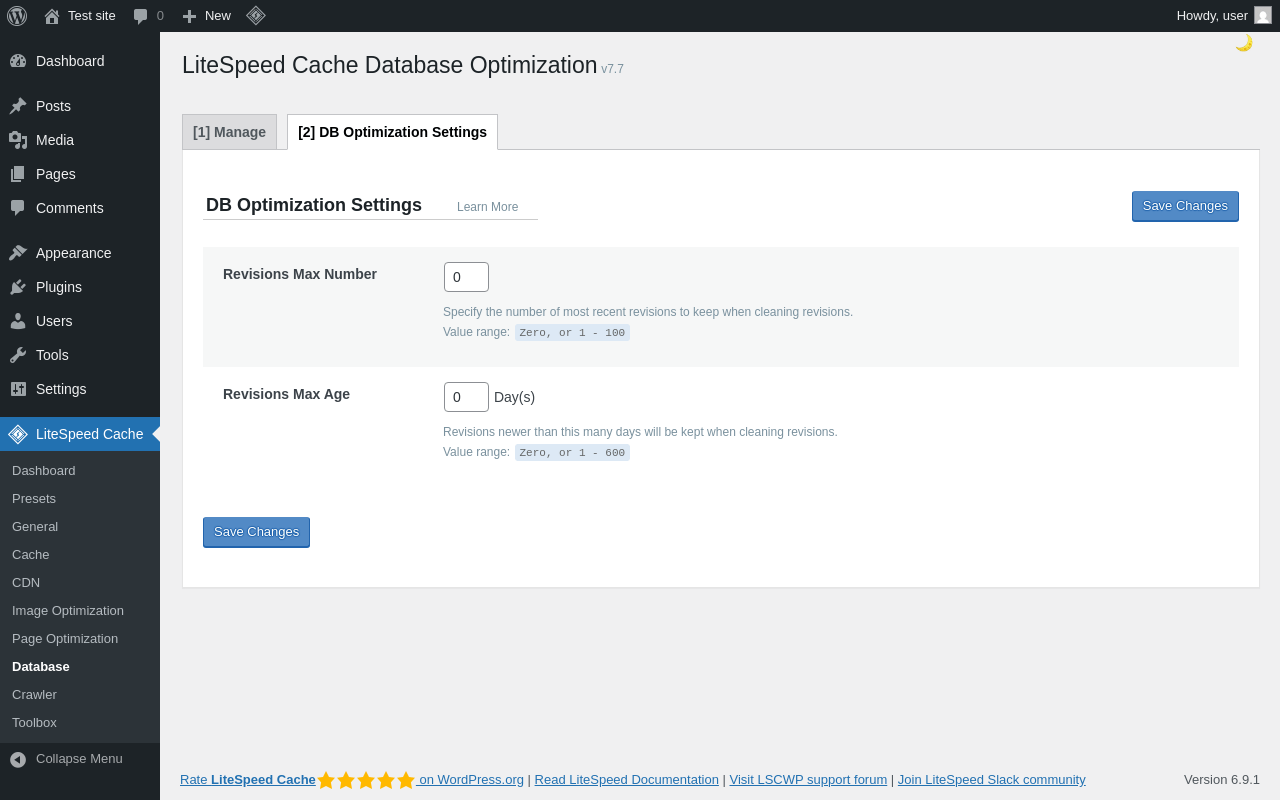Click the 'Zero, or 1 - 100' value range
Screen dimensions: 1280x800
coord(572,333)
